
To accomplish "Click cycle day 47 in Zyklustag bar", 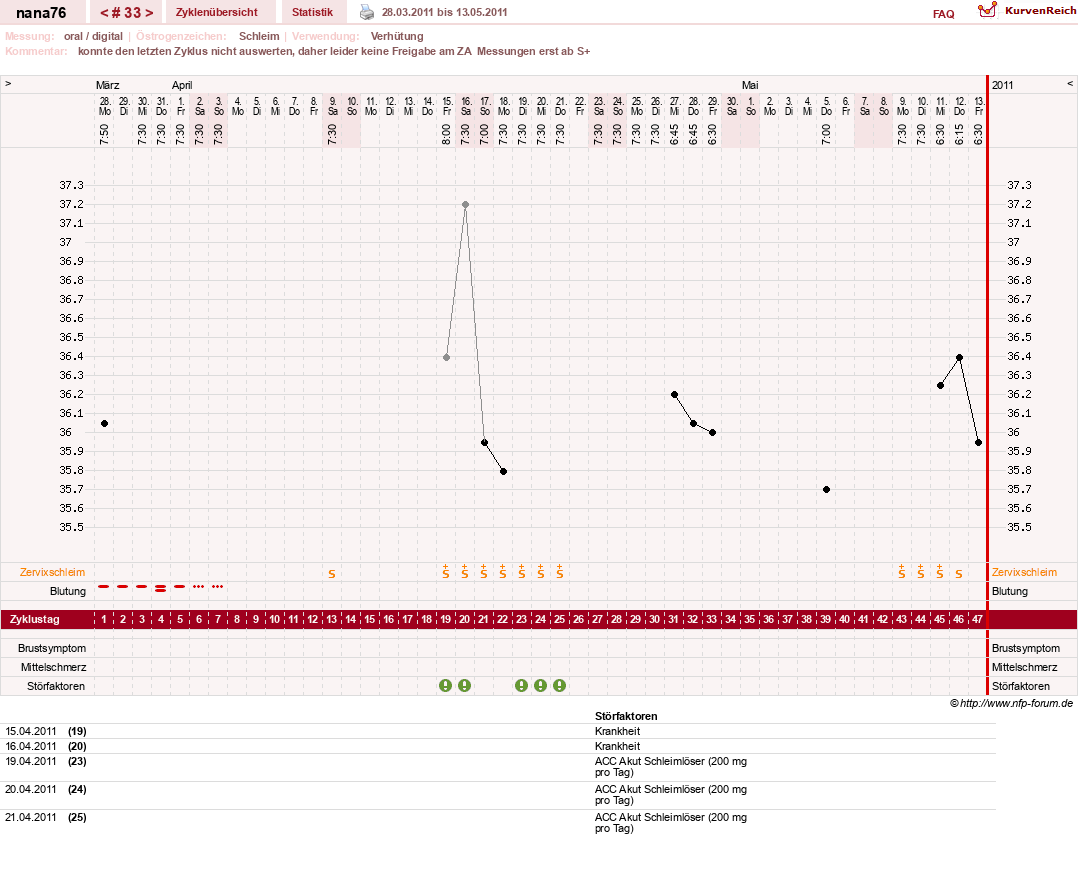I will [x=977, y=619].
